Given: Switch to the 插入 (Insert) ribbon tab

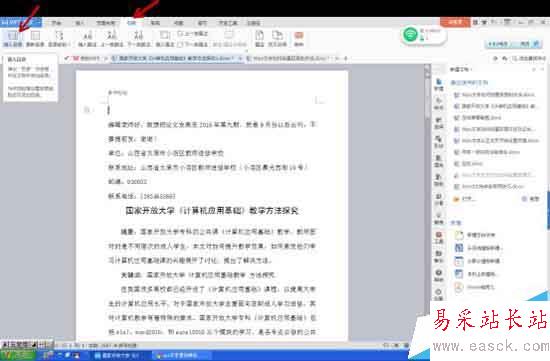Looking at the screenshot, I should click(80, 23).
